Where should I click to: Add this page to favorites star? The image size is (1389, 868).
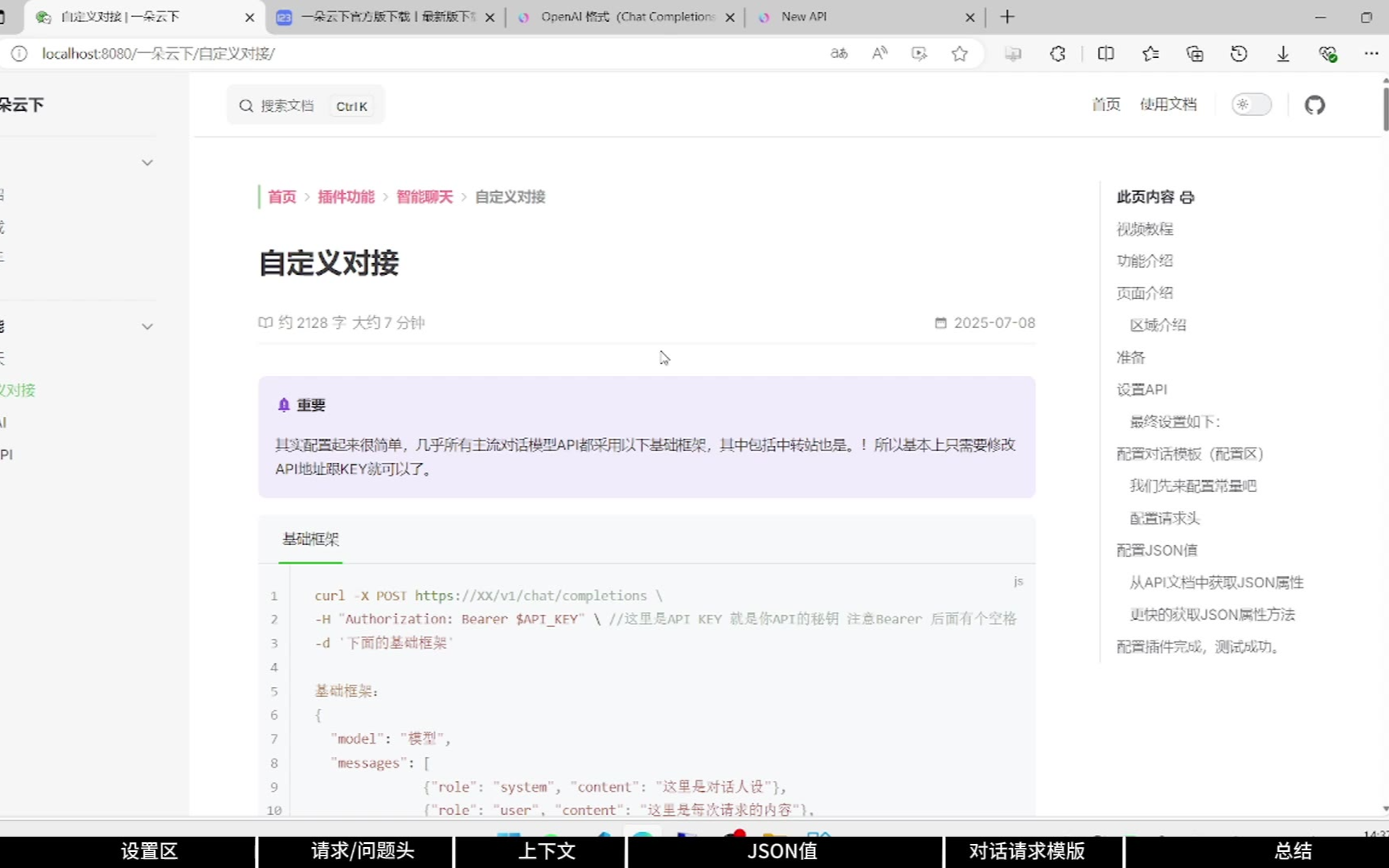(x=959, y=54)
